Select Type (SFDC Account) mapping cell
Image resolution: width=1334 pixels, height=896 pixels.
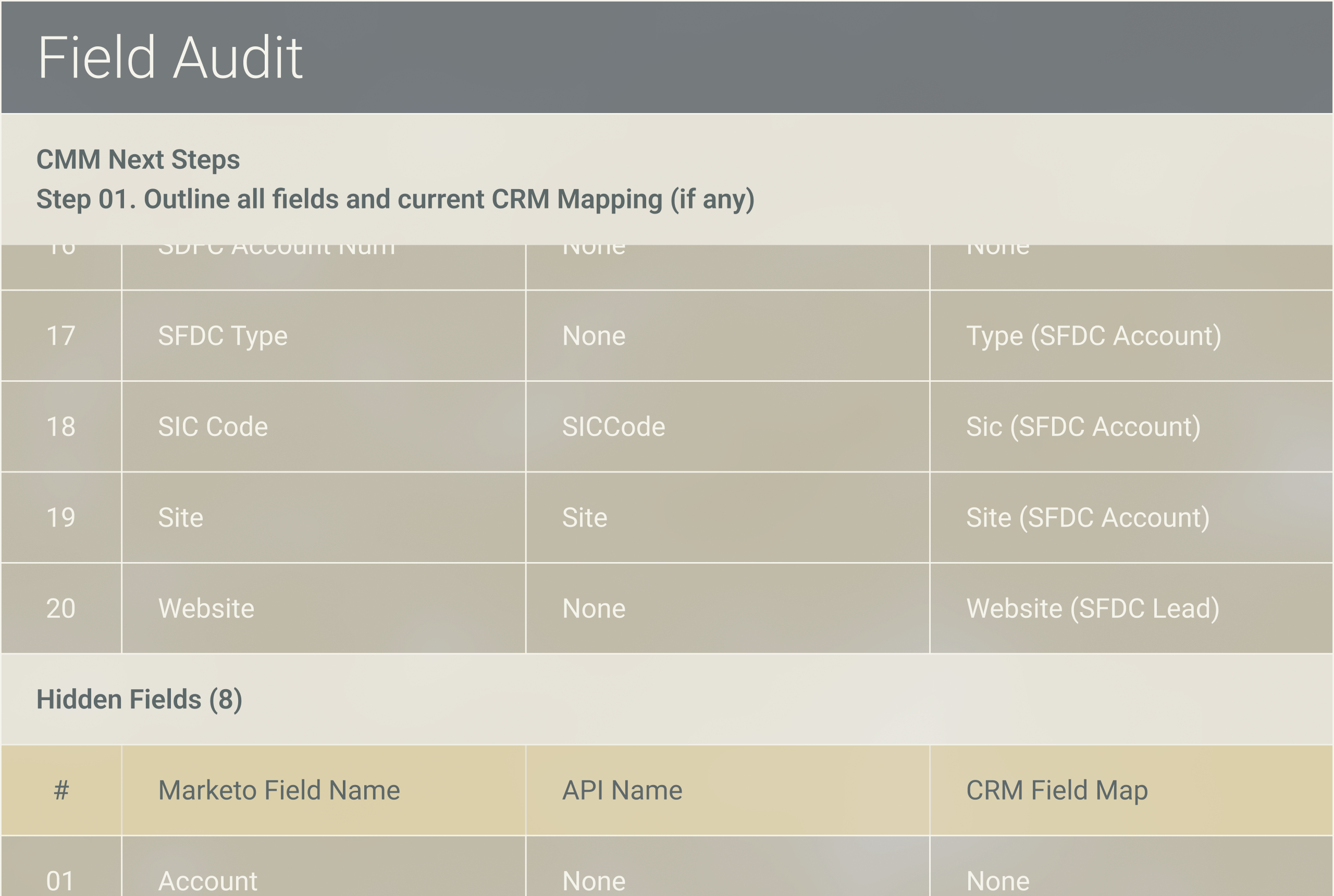[1093, 336]
